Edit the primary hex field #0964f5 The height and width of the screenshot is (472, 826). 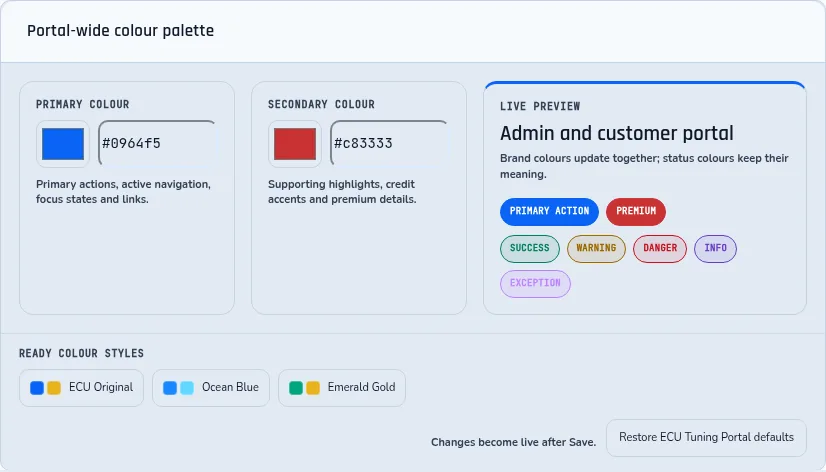coord(158,143)
